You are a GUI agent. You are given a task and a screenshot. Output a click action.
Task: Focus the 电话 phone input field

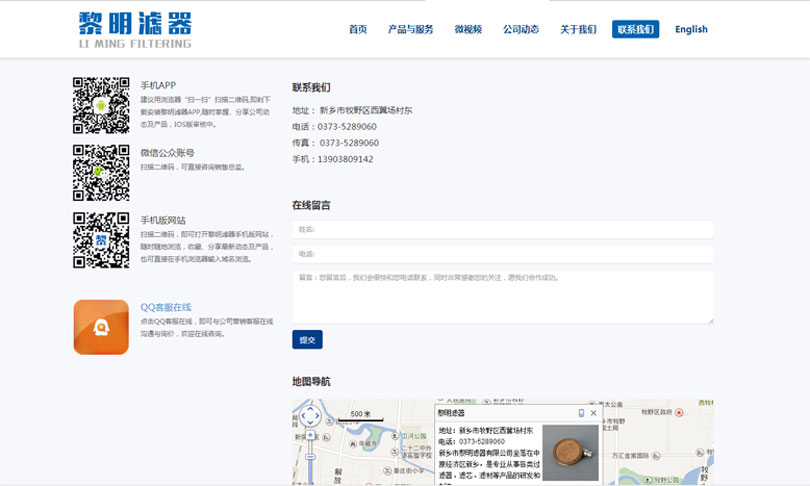(503, 254)
